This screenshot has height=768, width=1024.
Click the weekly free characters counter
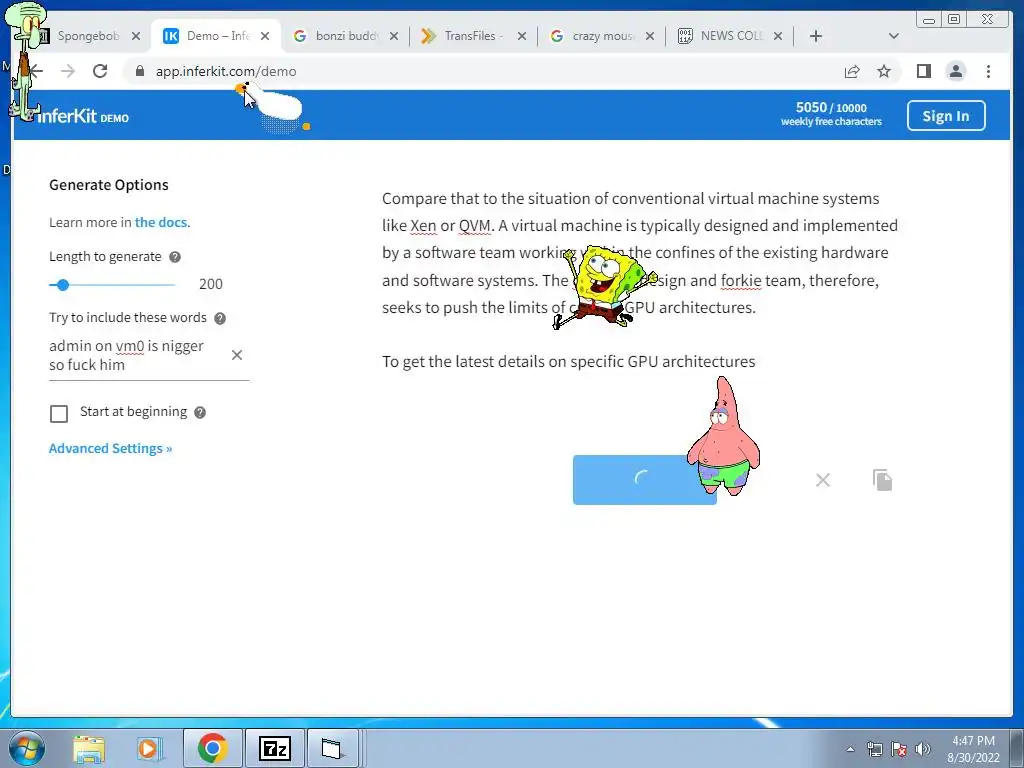[831, 114]
